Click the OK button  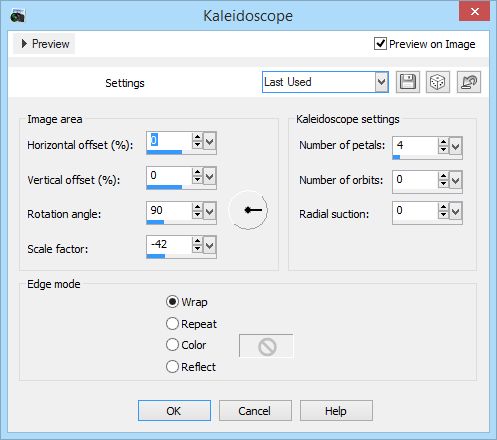coord(174,411)
